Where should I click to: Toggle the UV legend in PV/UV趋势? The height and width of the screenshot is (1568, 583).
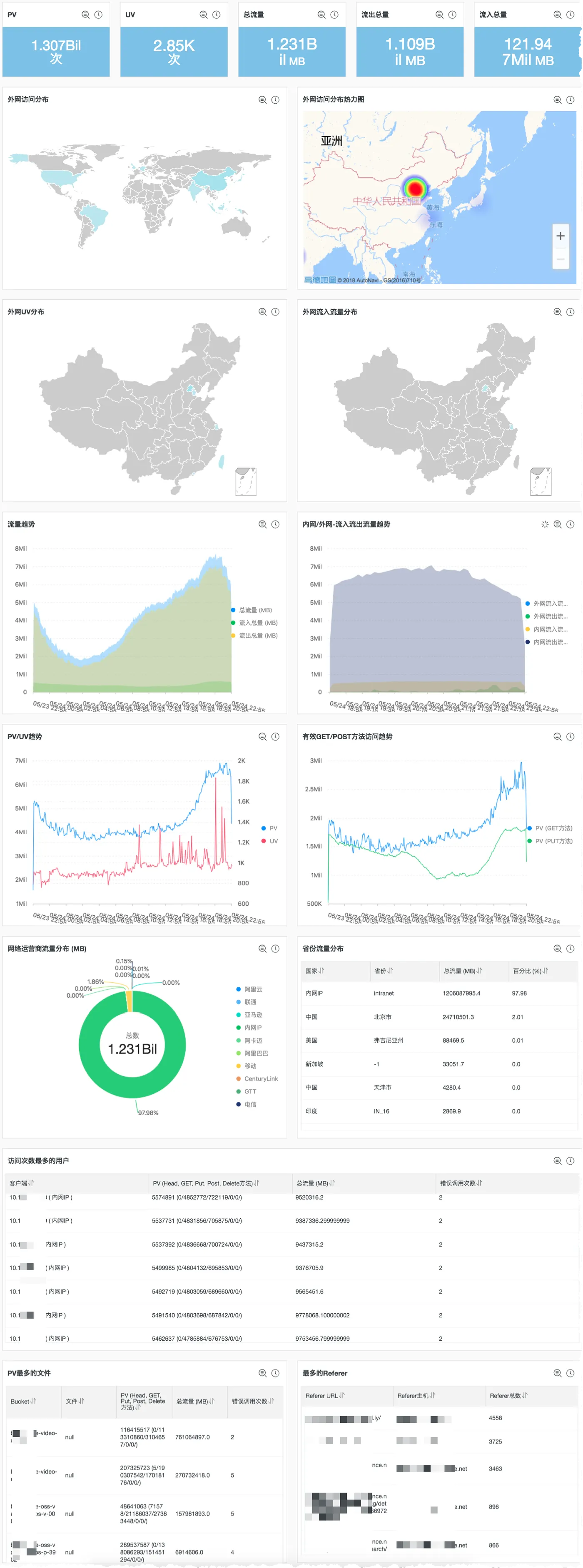coord(269,841)
